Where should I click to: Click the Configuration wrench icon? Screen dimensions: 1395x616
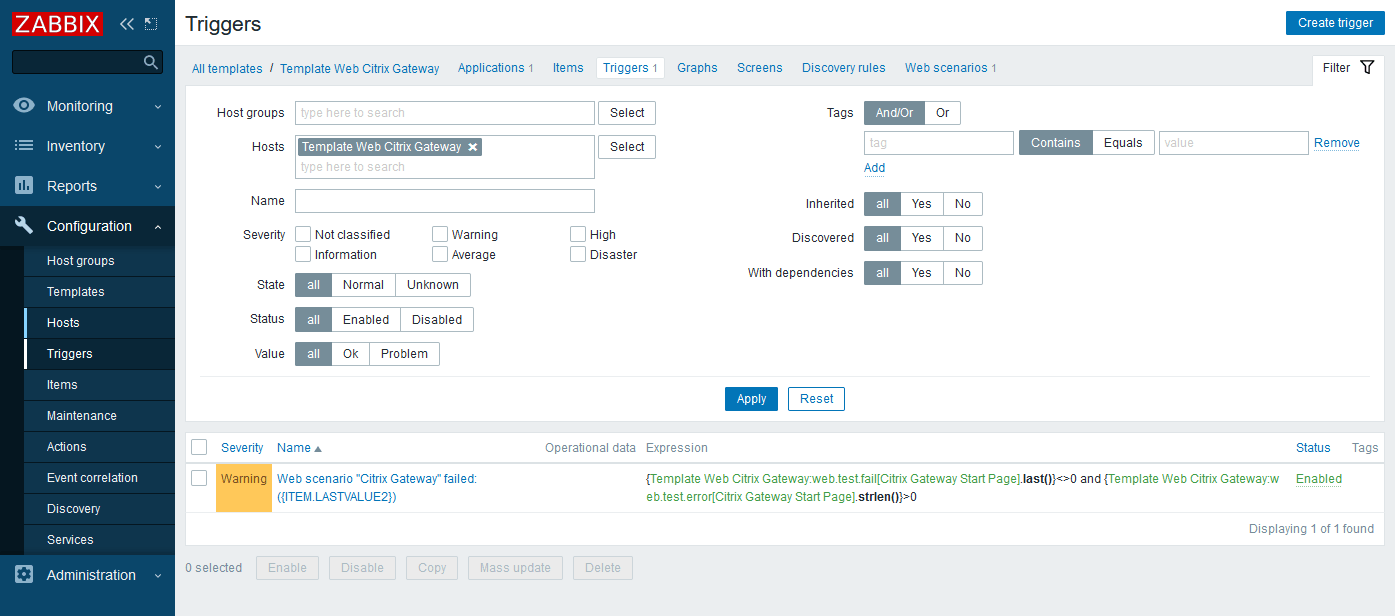pos(23,225)
